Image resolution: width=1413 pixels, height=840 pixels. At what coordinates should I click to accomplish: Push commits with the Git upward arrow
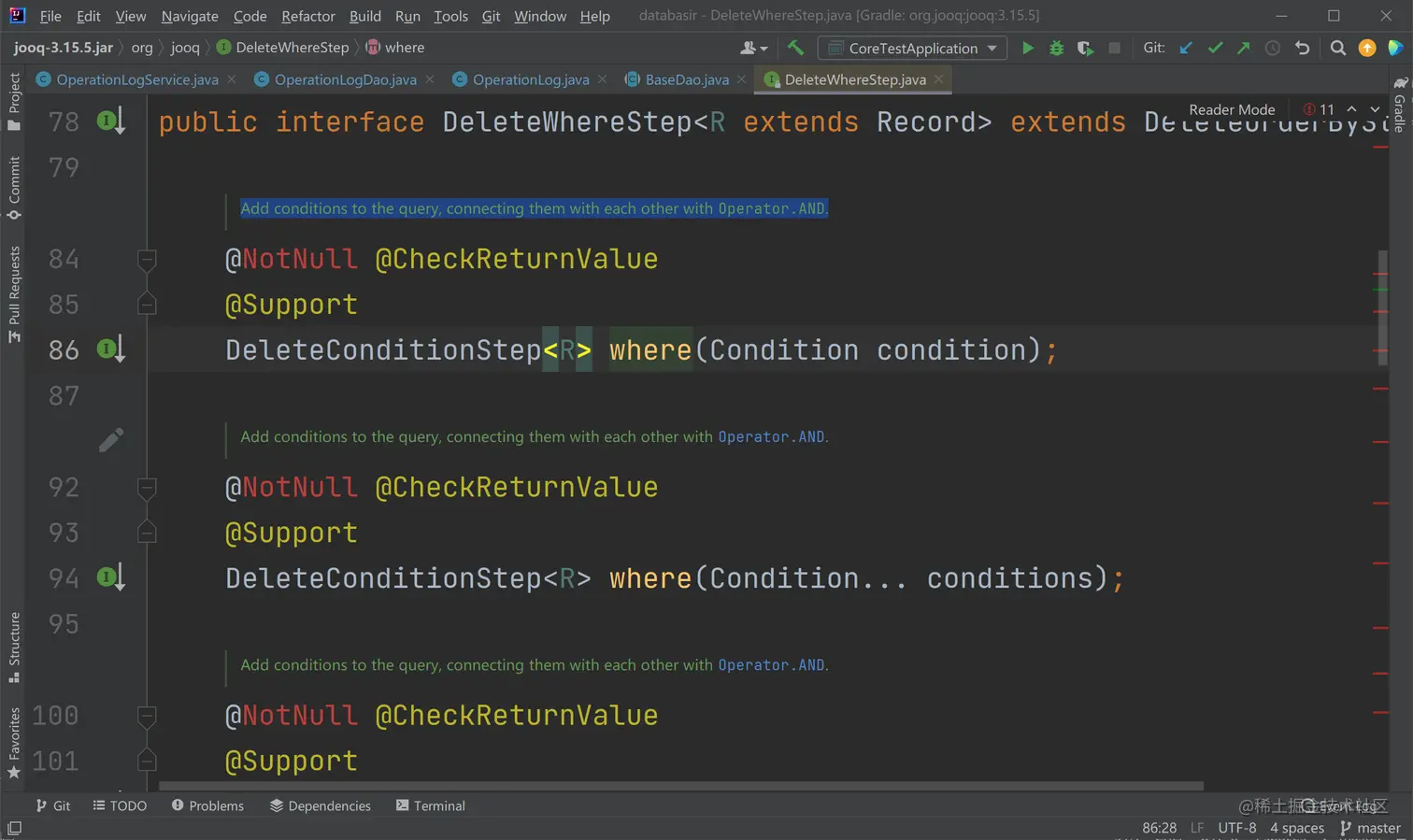(1243, 48)
